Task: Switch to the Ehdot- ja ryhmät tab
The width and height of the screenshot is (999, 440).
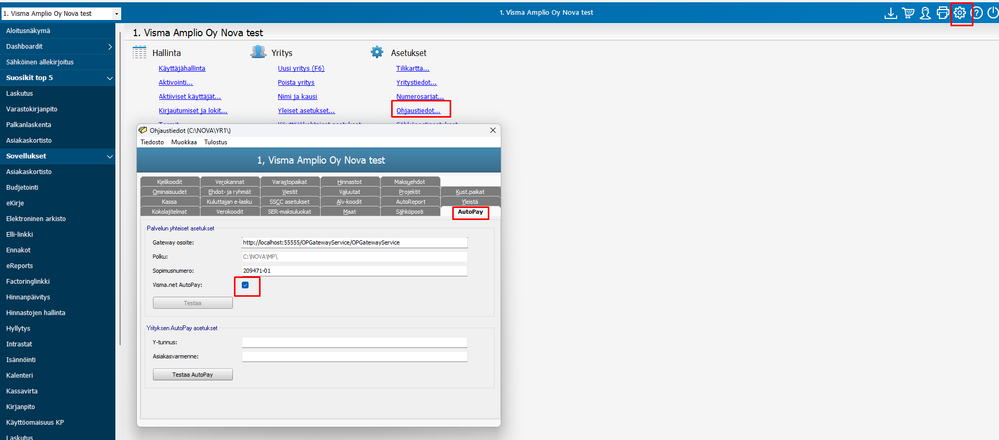Action: click(229, 191)
